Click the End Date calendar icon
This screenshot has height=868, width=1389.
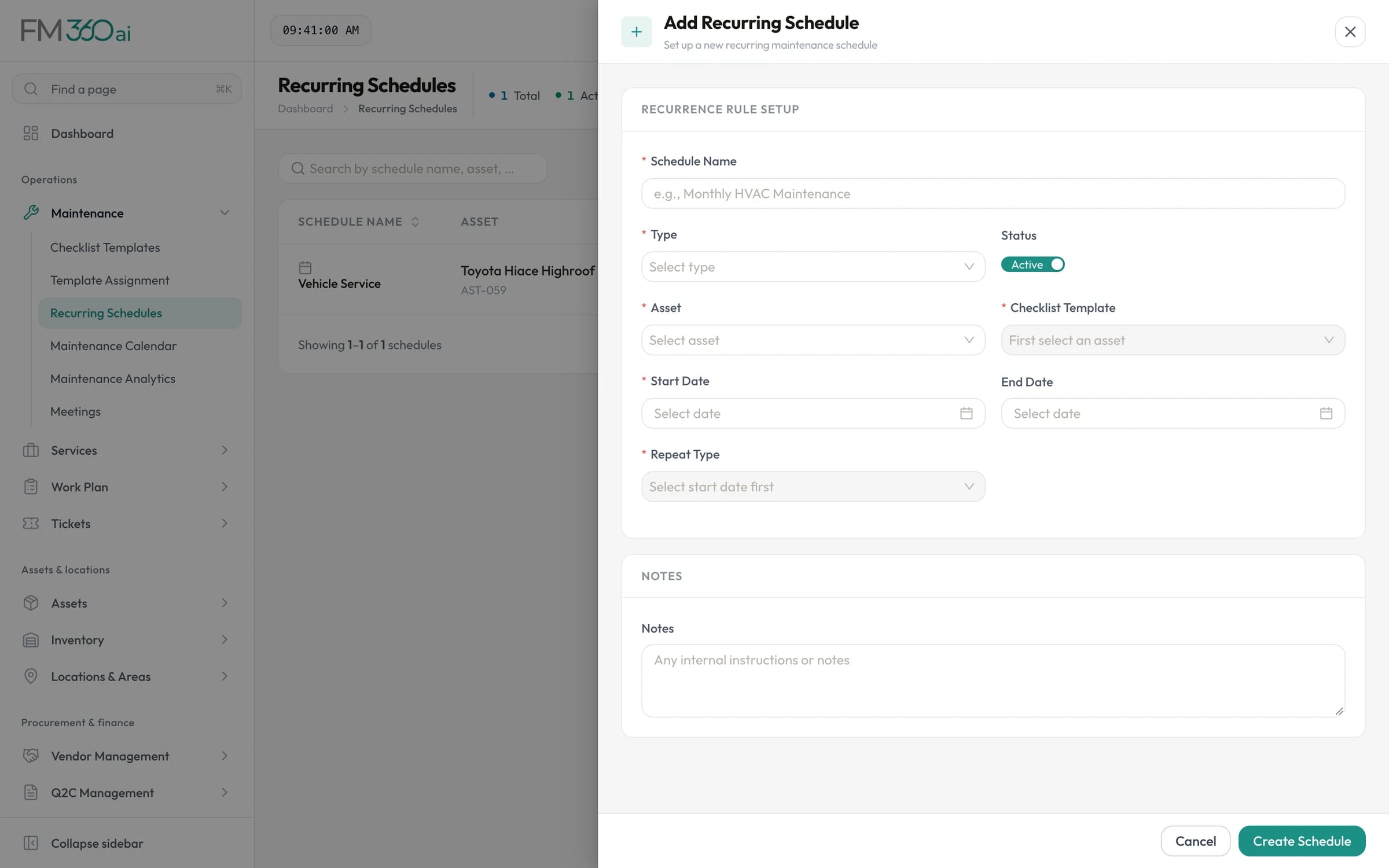[1326, 413]
